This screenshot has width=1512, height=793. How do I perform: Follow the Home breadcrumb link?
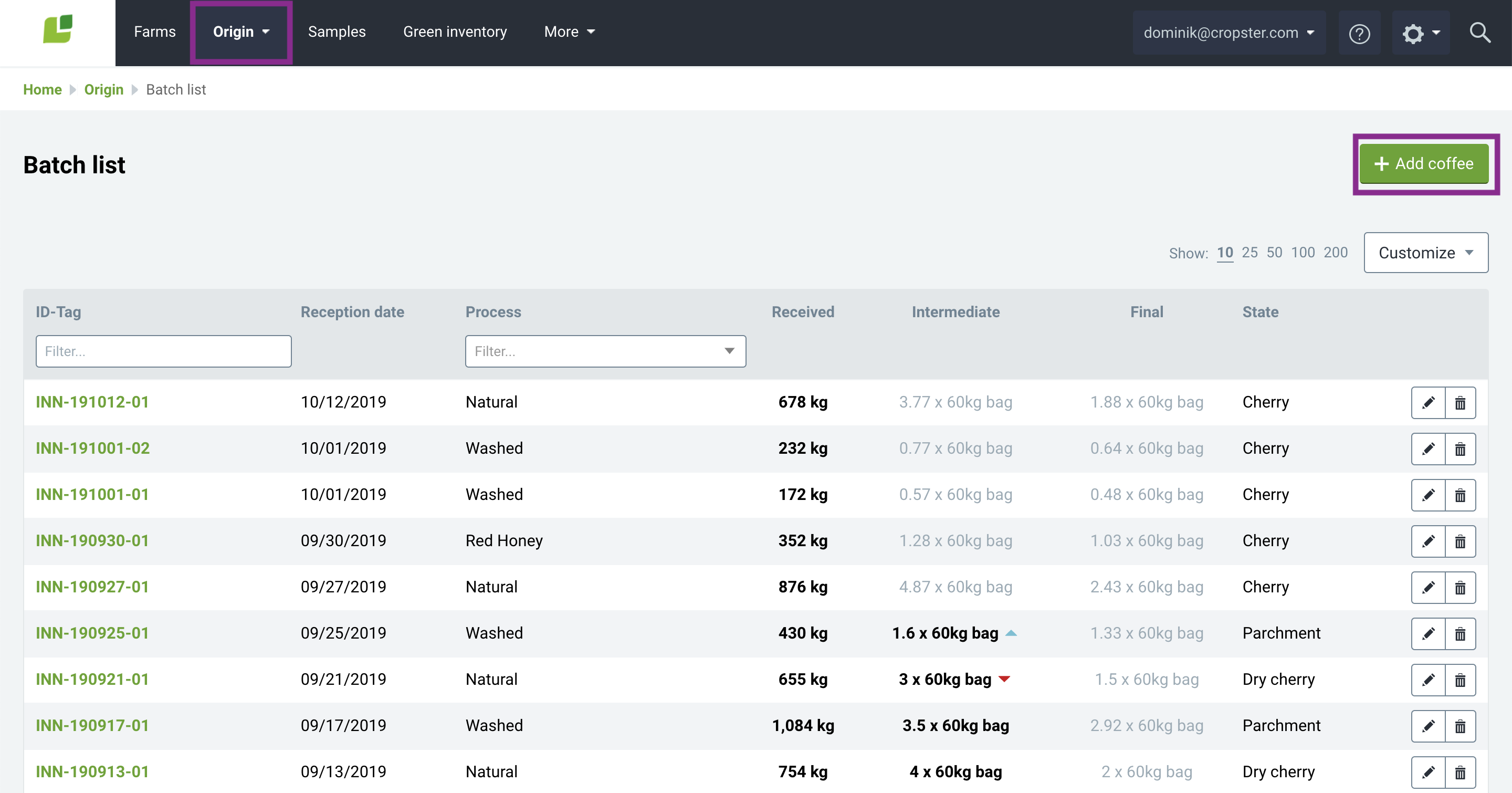pos(42,90)
